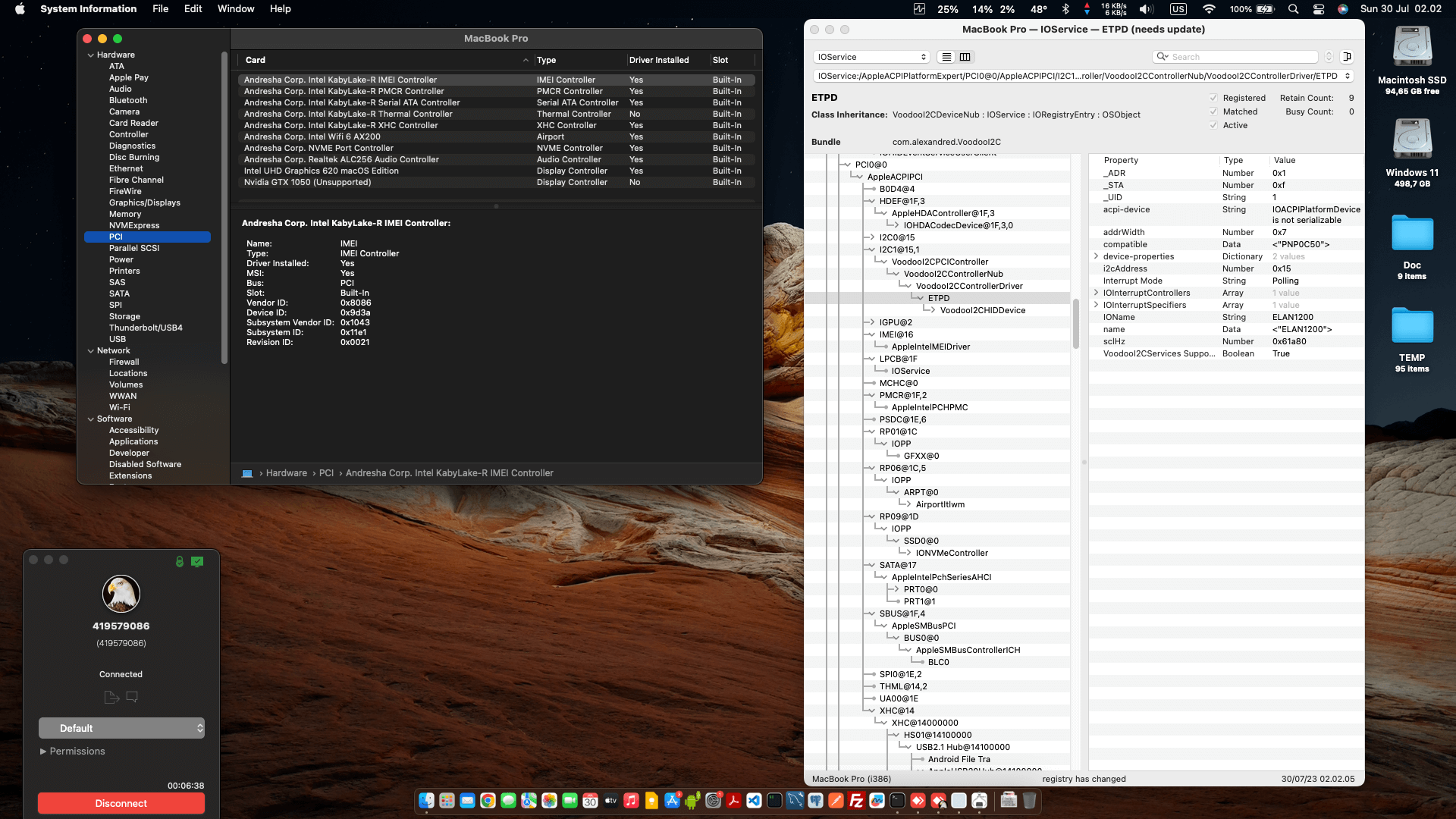Open Finder from the Dock
Viewport: 1456px width, 819px height.
pos(426,801)
